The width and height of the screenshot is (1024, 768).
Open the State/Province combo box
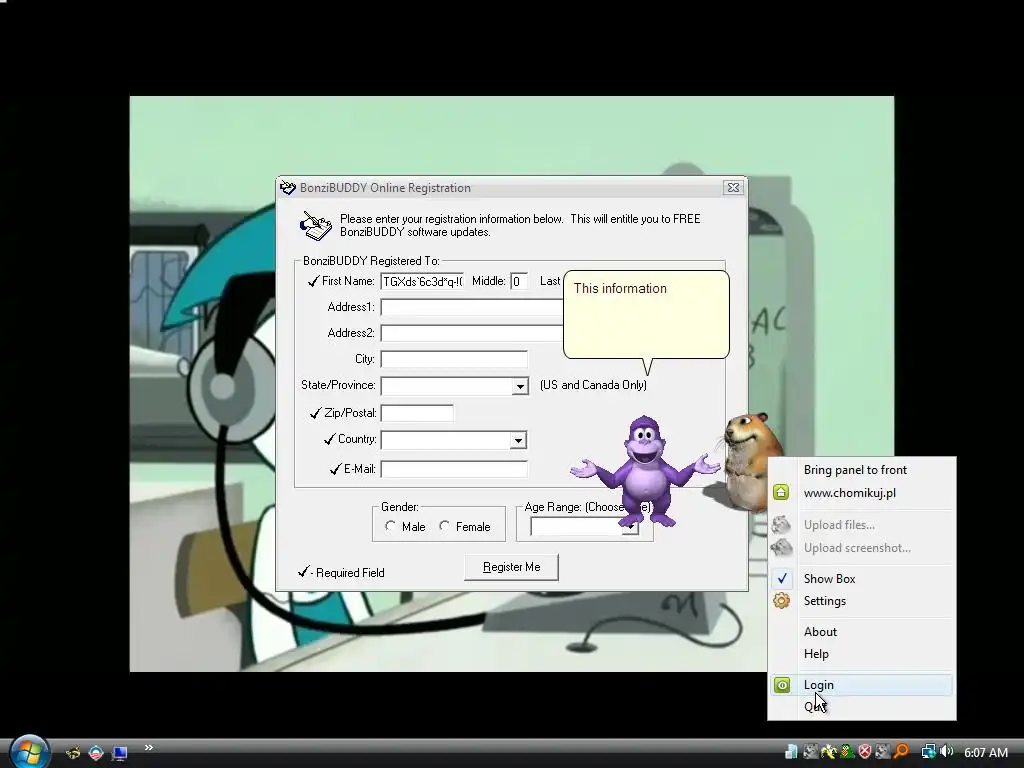click(455, 386)
